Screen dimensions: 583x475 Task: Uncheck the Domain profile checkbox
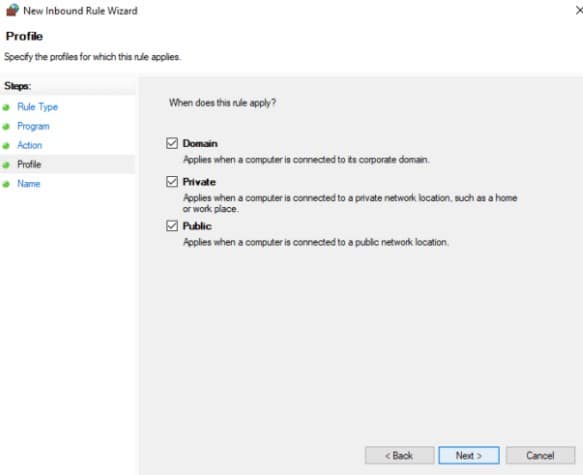(172, 143)
